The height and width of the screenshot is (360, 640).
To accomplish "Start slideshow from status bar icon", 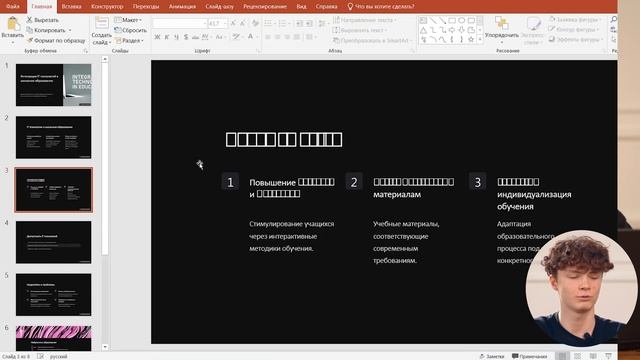I will [609, 356].
